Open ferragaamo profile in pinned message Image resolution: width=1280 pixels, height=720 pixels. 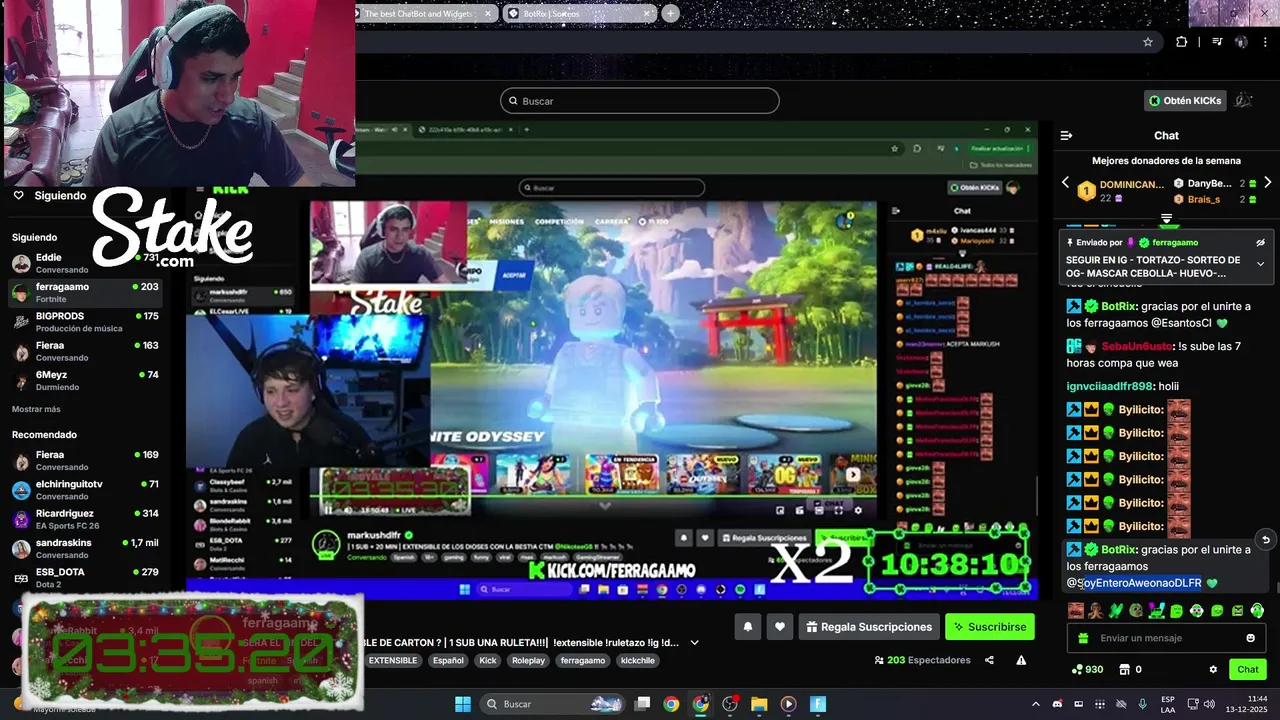[1175, 242]
